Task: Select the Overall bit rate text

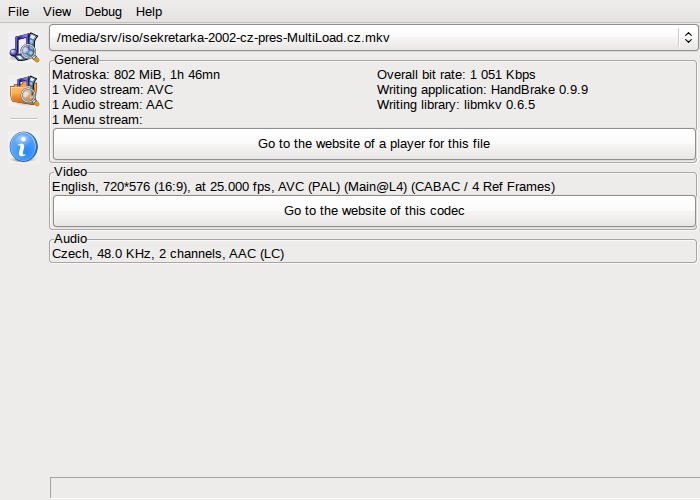Action: (x=456, y=75)
